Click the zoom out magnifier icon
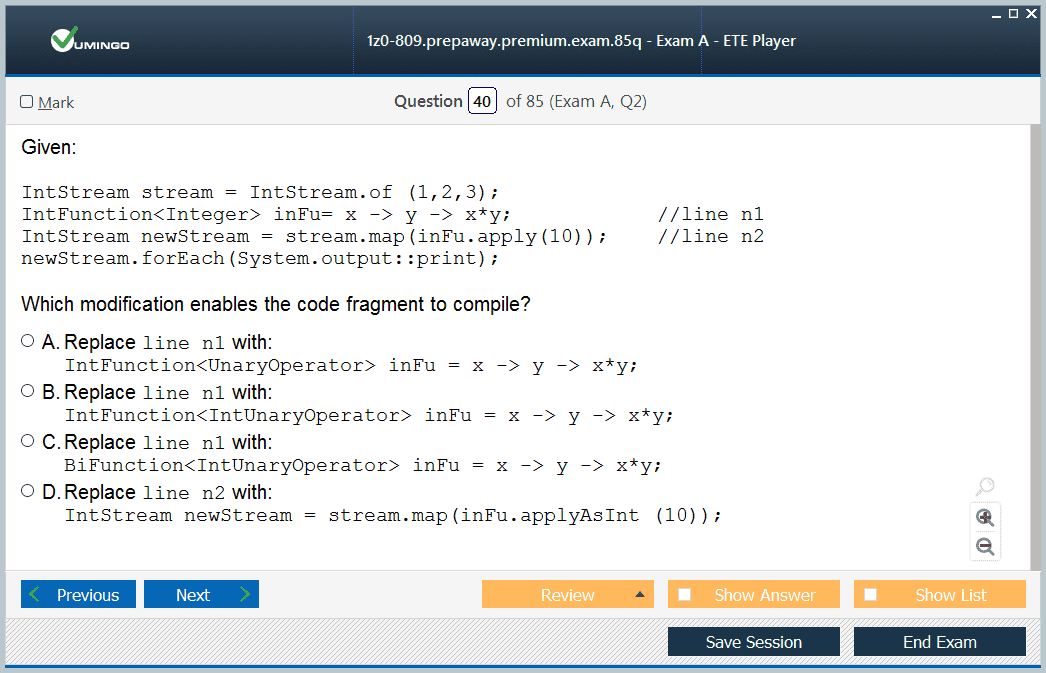 985,546
